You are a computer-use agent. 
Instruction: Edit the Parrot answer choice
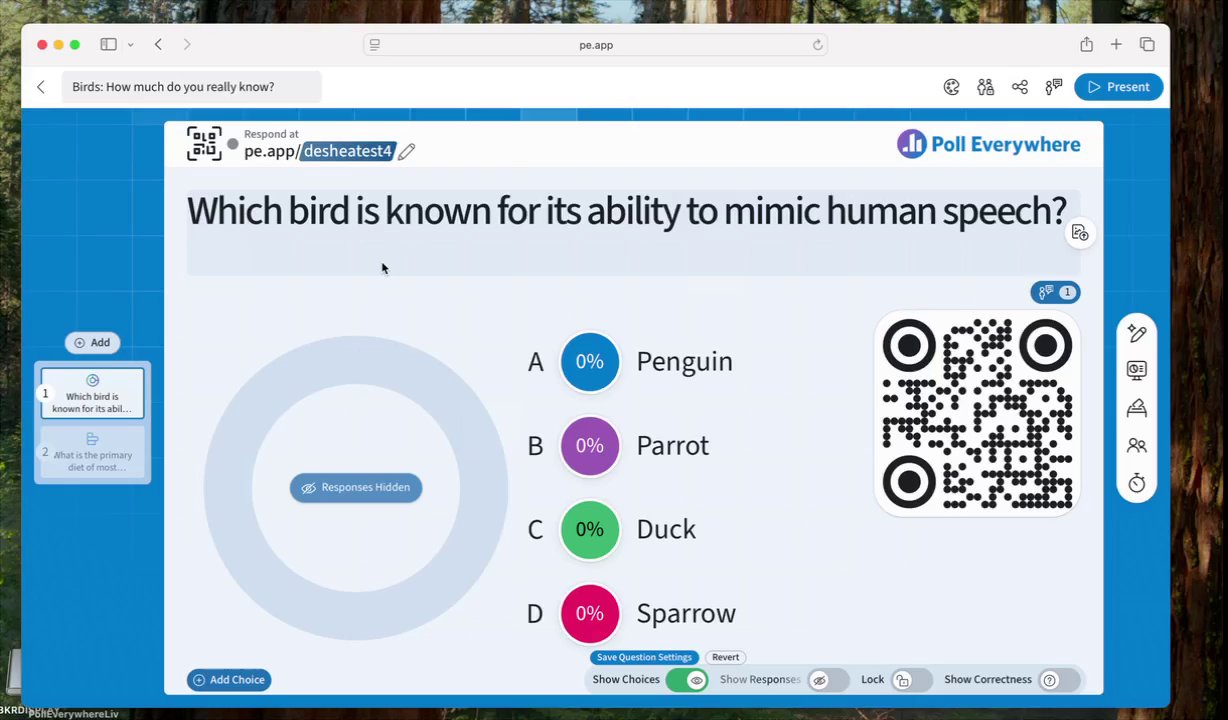point(673,446)
